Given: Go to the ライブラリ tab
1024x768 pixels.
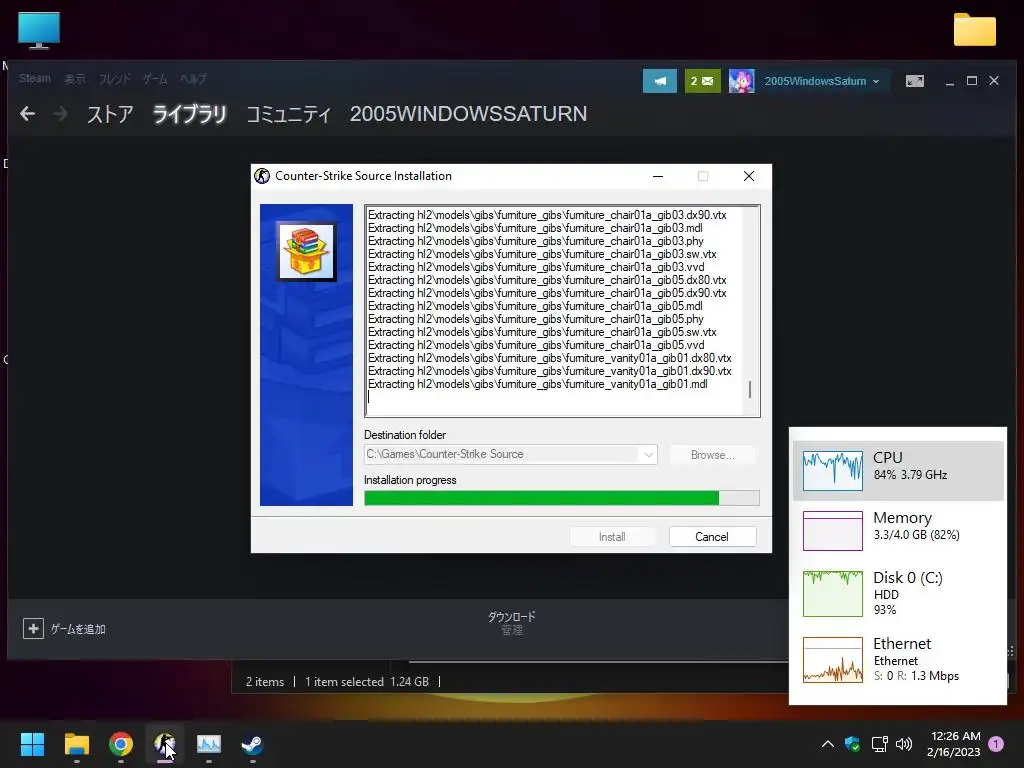Looking at the screenshot, I should click(189, 114).
